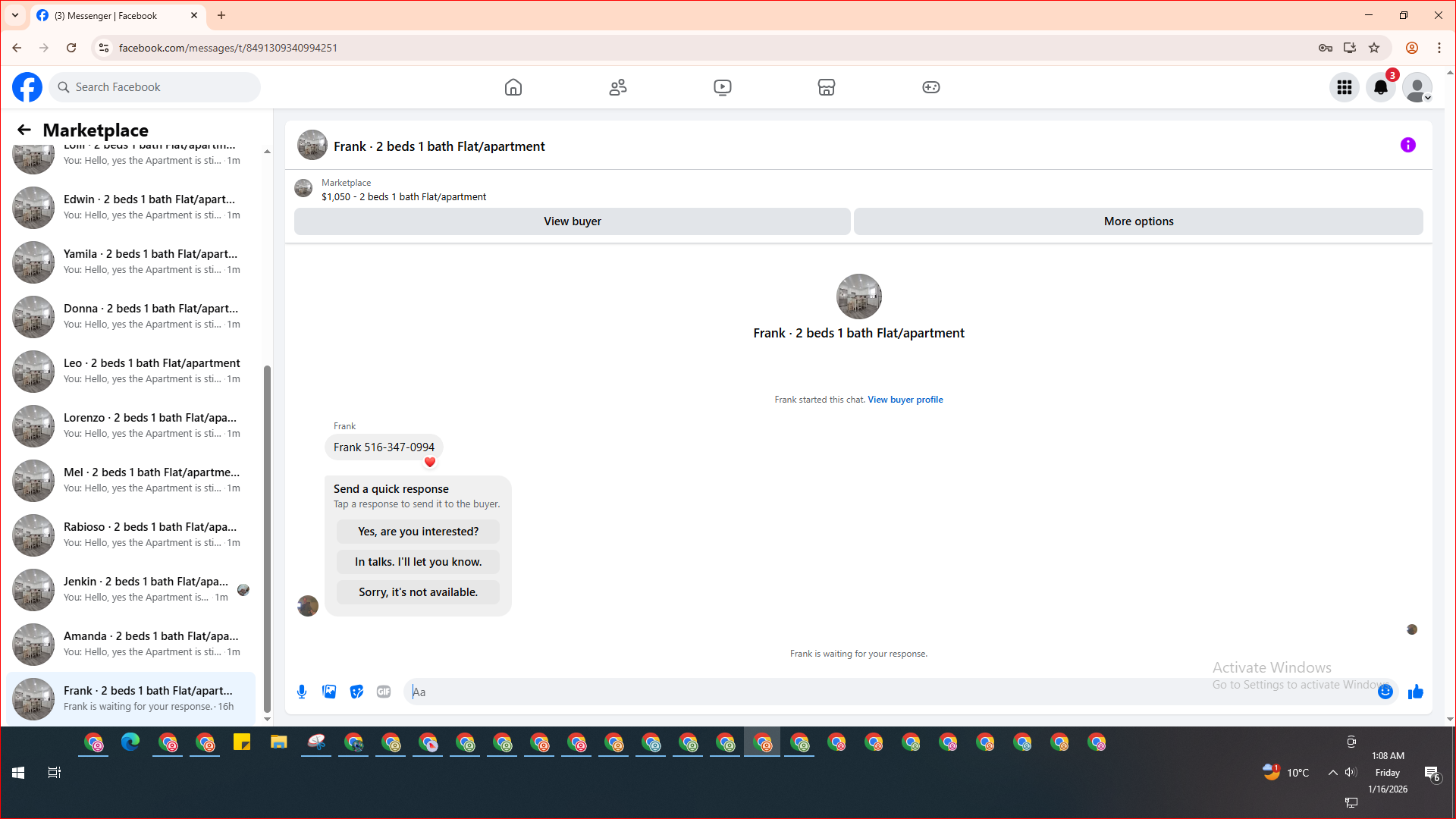Go to Facebook Home tab
The width and height of the screenshot is (1456, 819).
click(x=513, y=87)
